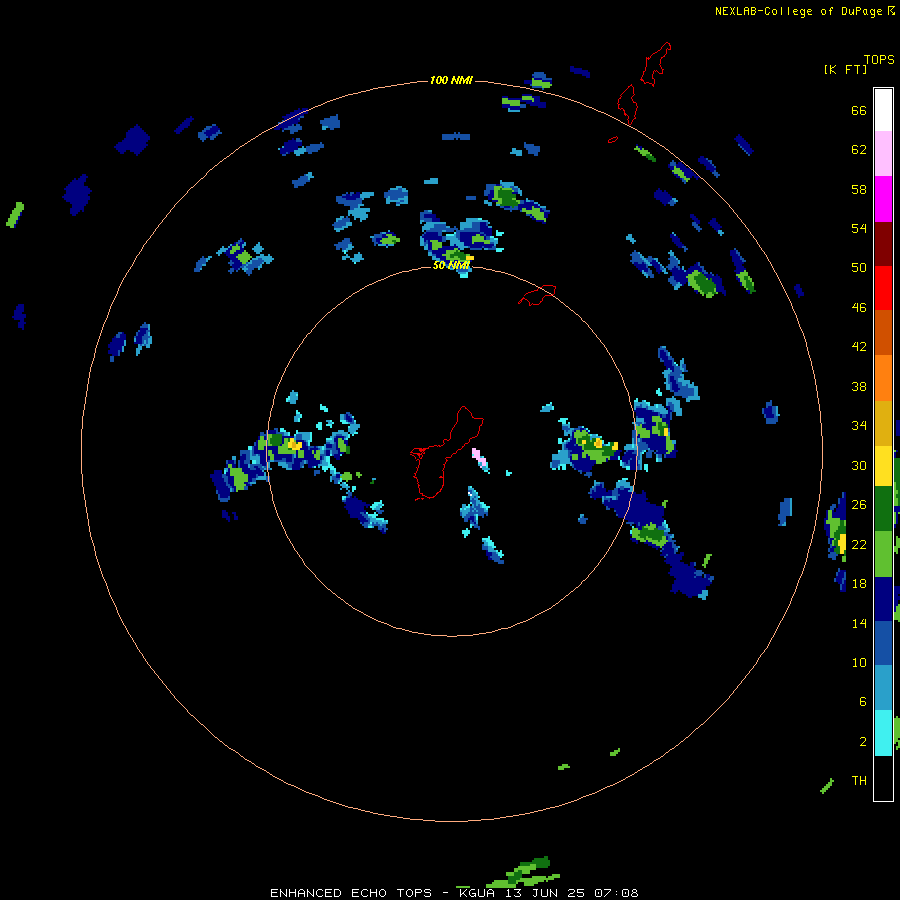Click the Guam island red outline

(x=446, y=453)
